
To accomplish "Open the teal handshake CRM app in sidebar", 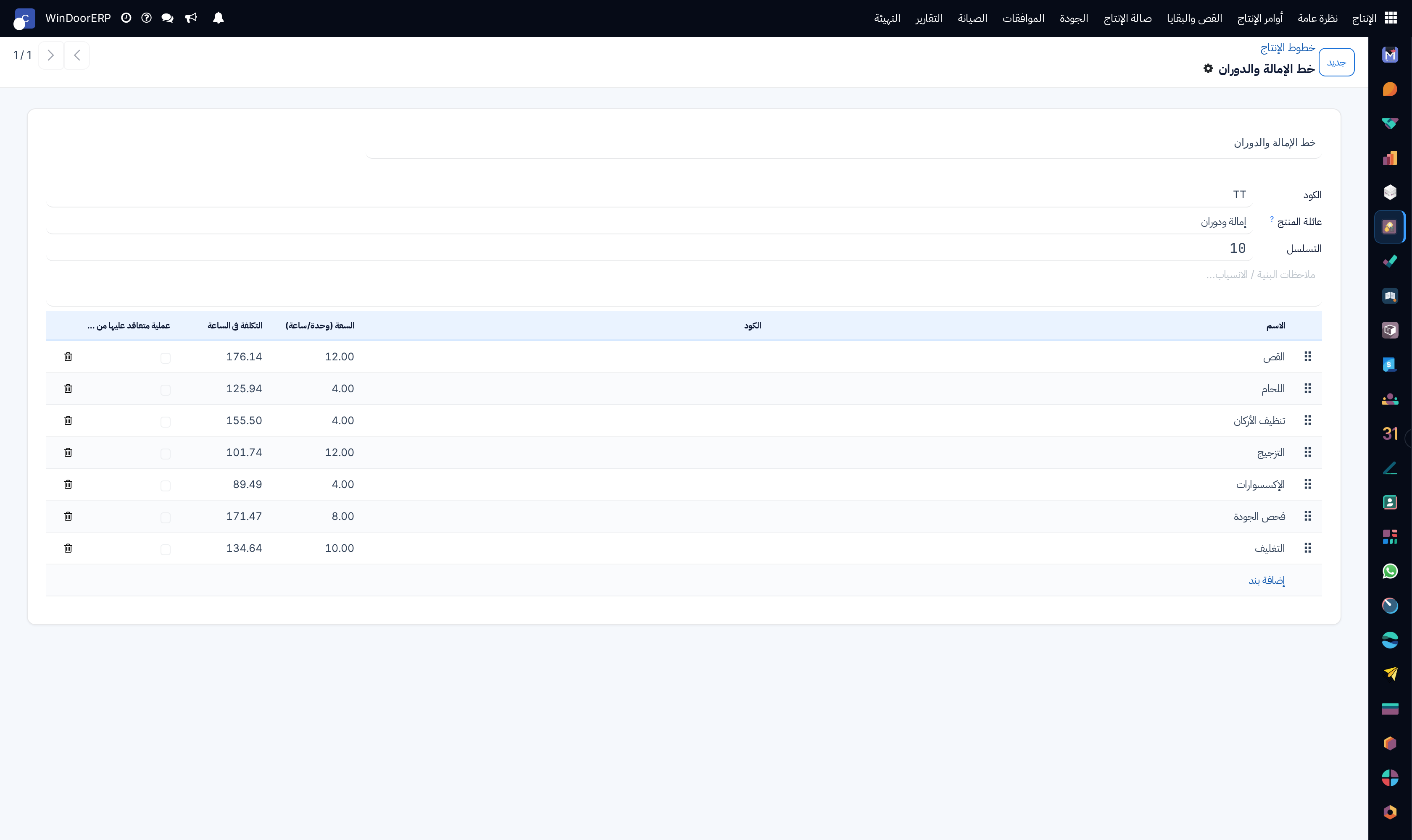I will pyautogui.click(x=1390, y=123).
